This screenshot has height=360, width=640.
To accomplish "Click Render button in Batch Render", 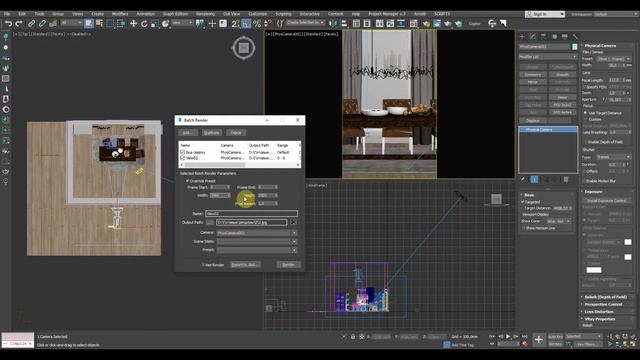I will point(288,265).
